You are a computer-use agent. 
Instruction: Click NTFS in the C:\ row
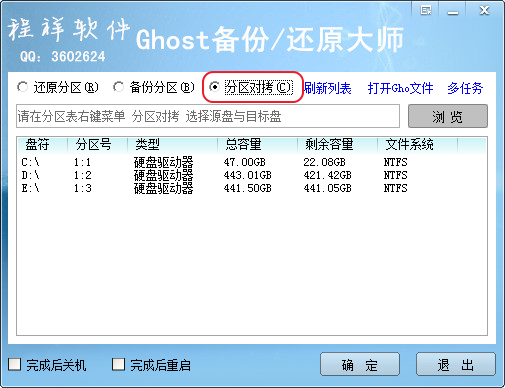coord(395,162)
